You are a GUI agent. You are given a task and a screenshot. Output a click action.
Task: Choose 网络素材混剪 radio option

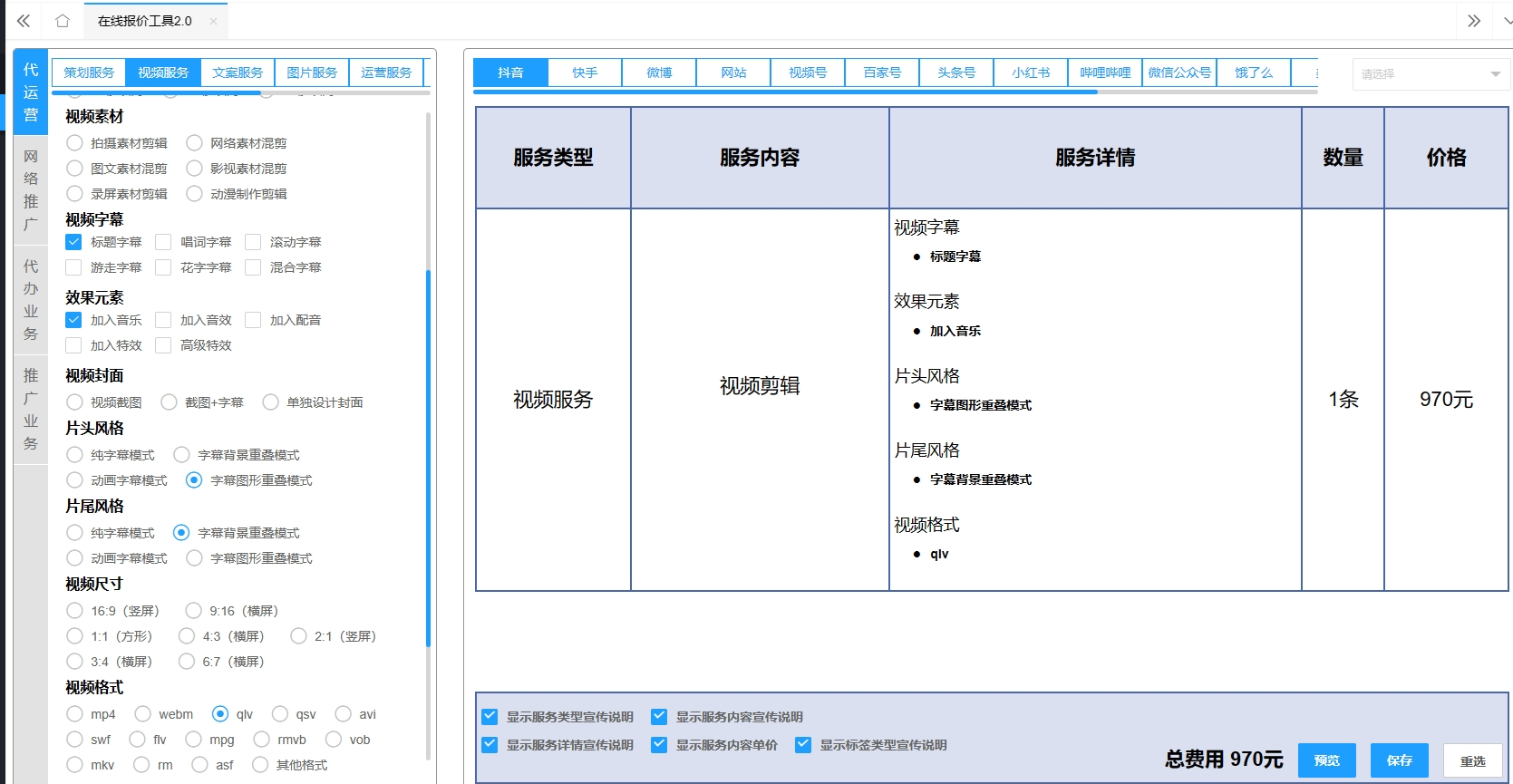(x=194, y=143)
